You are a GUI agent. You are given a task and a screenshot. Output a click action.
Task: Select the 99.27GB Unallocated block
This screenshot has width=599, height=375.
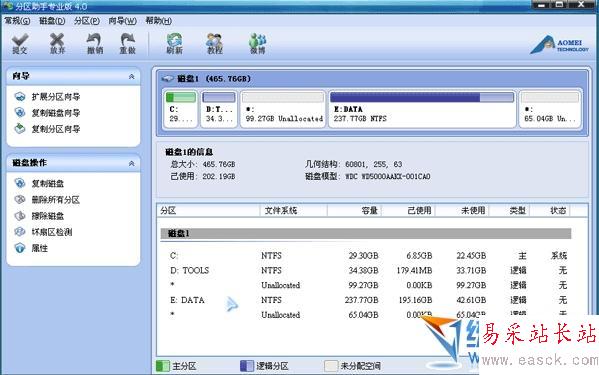[283, 108]
